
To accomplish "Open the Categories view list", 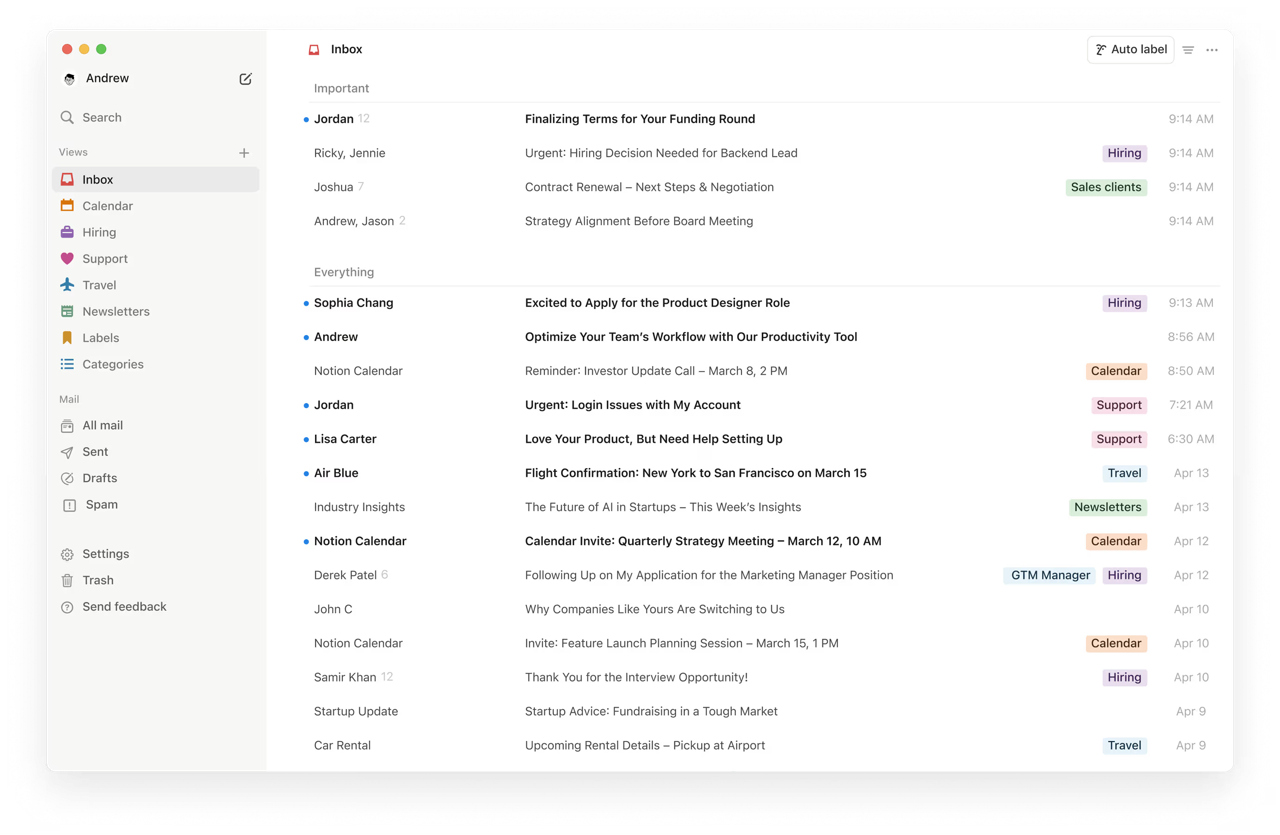I will pos(112,364).
